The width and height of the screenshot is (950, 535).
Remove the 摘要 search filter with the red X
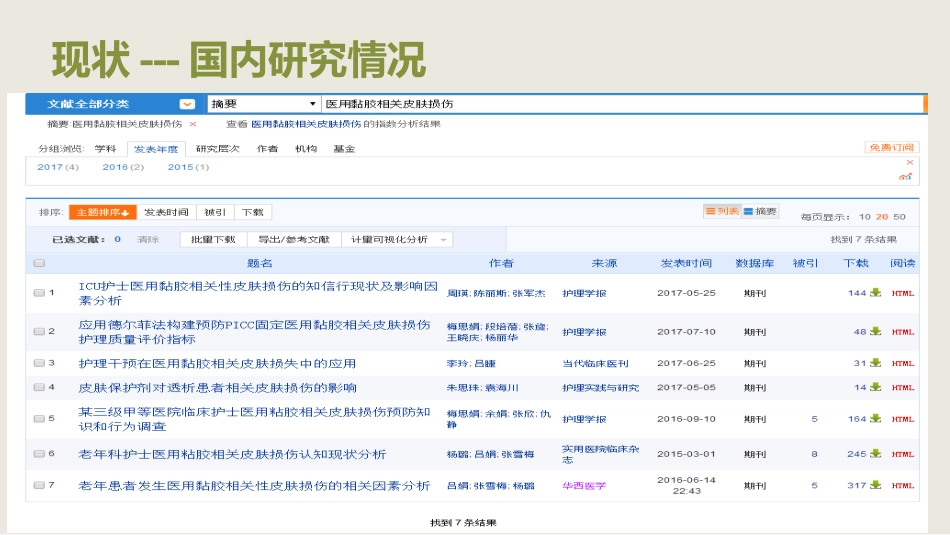[x=193, y=124]
